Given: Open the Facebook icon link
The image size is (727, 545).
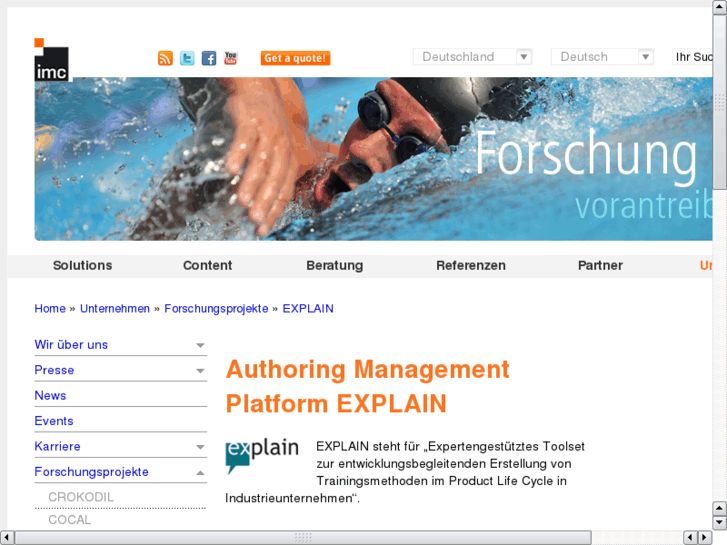Looking at the screenshot, I should pos(209,58).
